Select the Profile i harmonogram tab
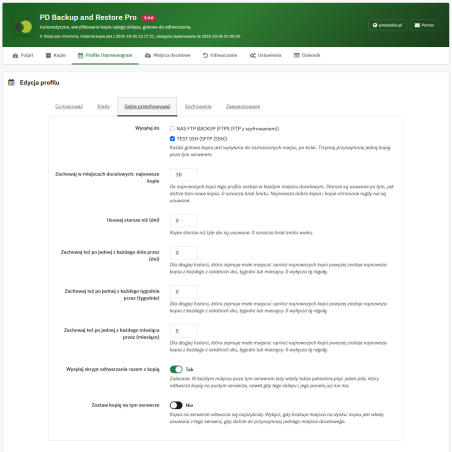452x452 pixels. [x=105, y=55]
